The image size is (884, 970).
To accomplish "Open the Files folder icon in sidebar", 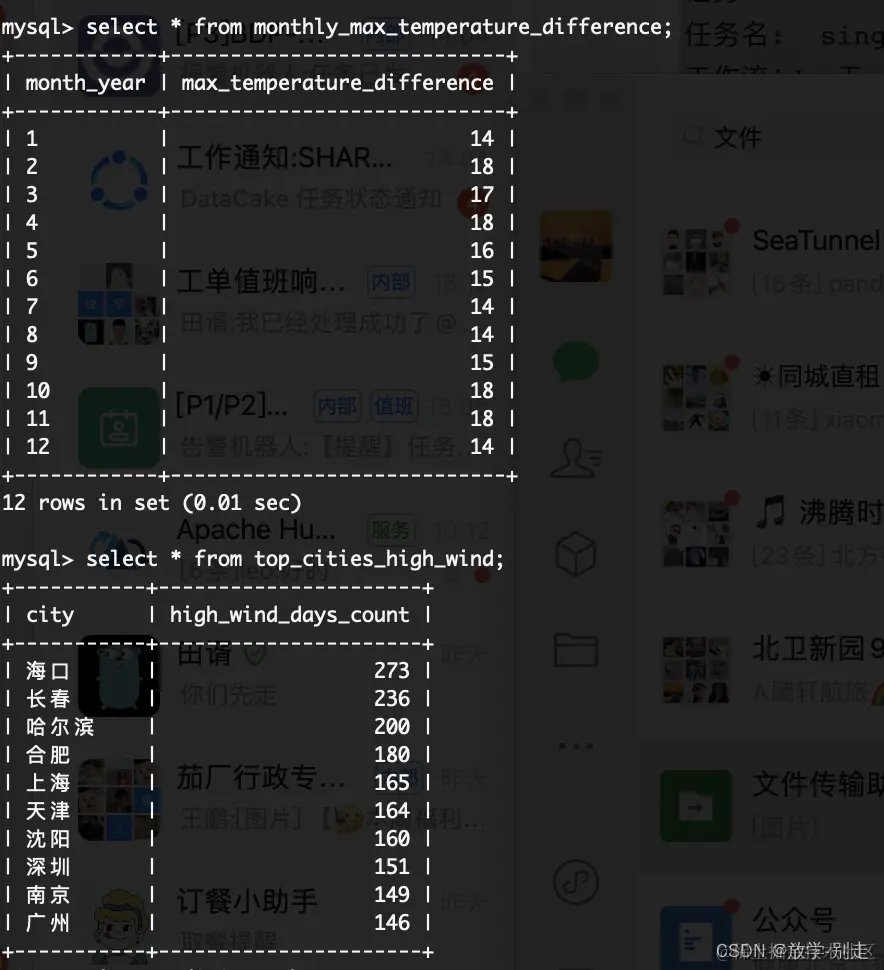I will coord(576,648).
